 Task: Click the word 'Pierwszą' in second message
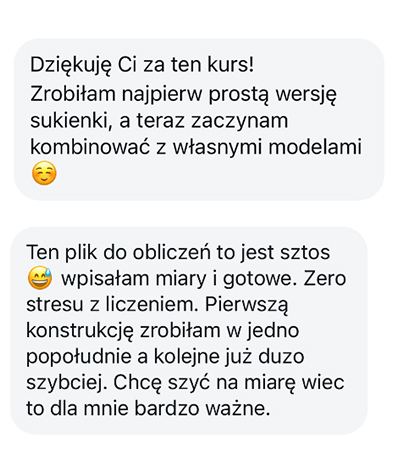(x=246, y=305)
